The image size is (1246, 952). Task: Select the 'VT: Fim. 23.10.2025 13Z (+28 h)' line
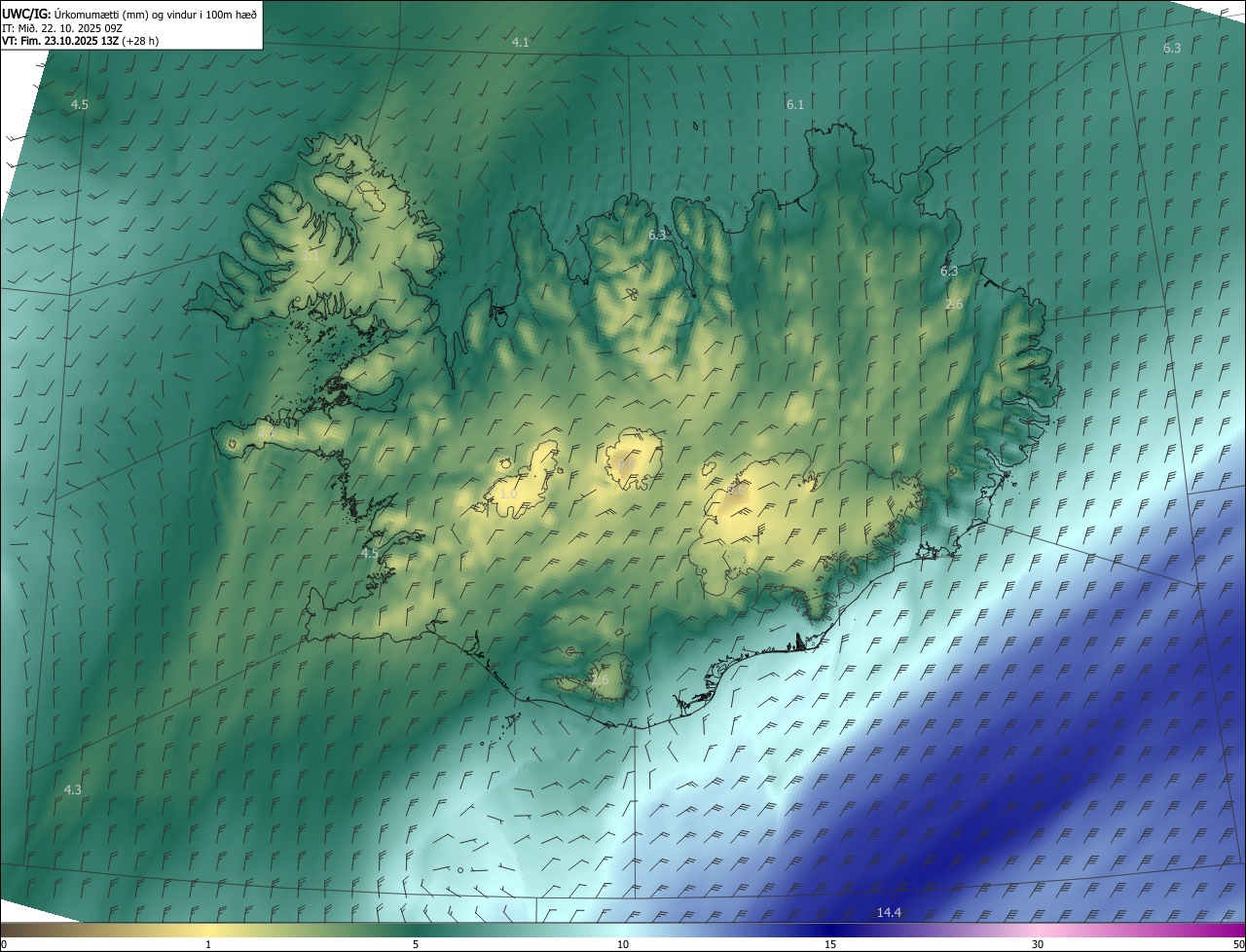[80, 41]
